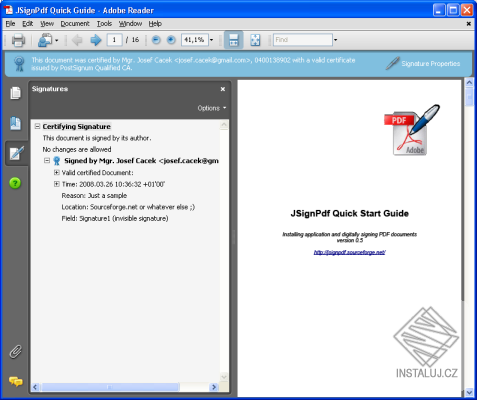
Task: Open the Find options dropdown arrow
Action: tap(335, 40)
